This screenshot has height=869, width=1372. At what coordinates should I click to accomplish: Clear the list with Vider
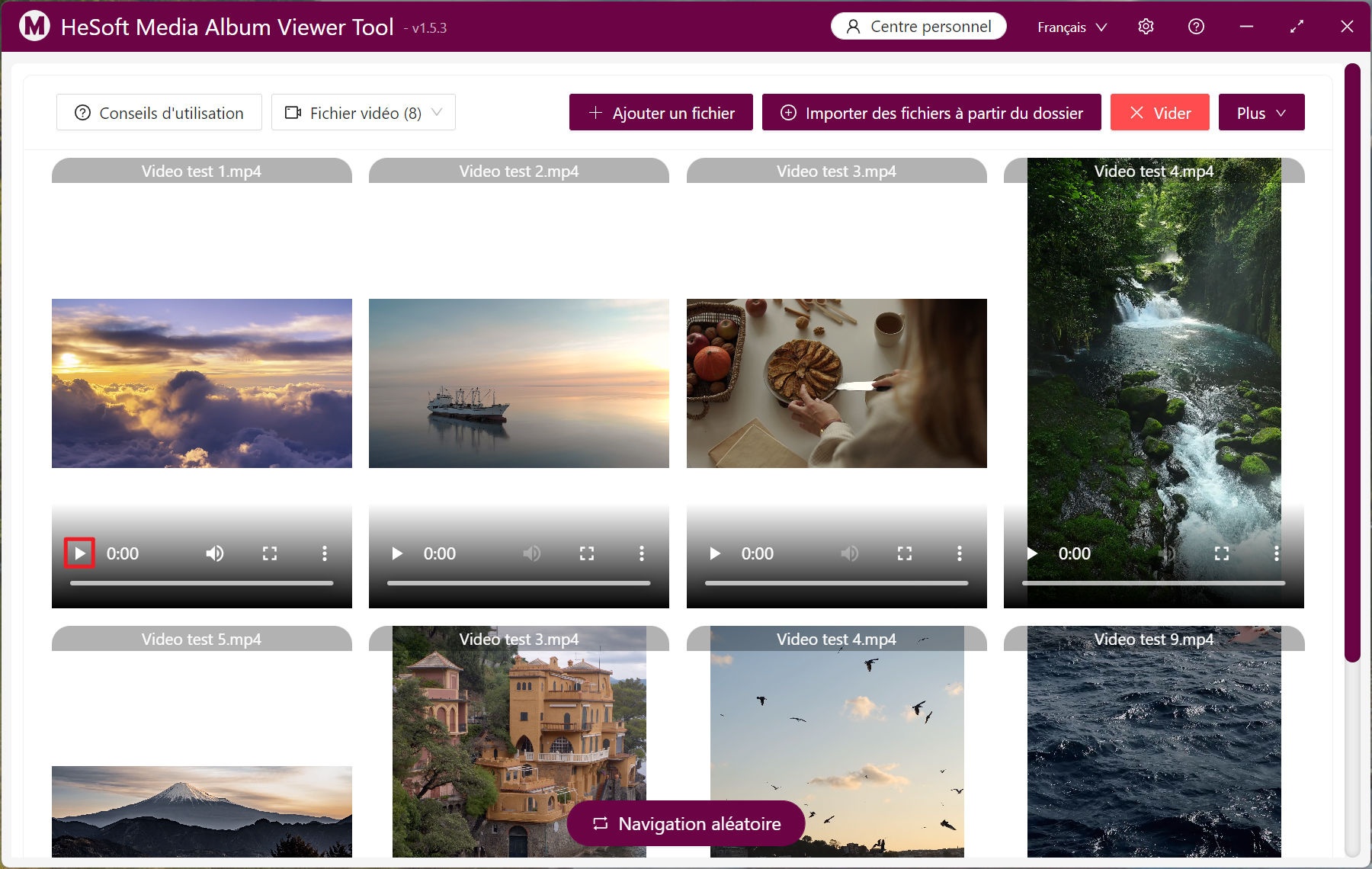tap(1160, 113)
